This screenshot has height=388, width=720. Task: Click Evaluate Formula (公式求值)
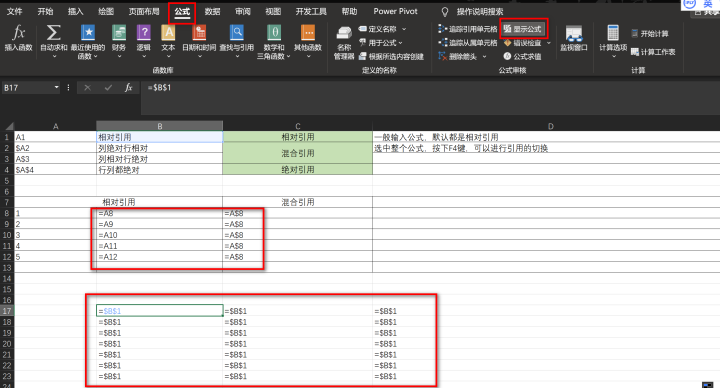523,56
